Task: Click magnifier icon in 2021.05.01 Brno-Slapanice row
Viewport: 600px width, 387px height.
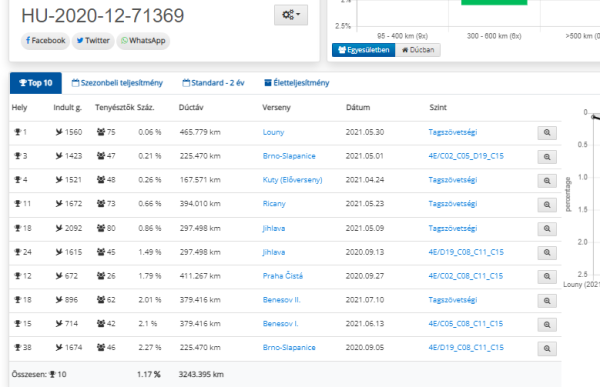Action: [547, 157]
